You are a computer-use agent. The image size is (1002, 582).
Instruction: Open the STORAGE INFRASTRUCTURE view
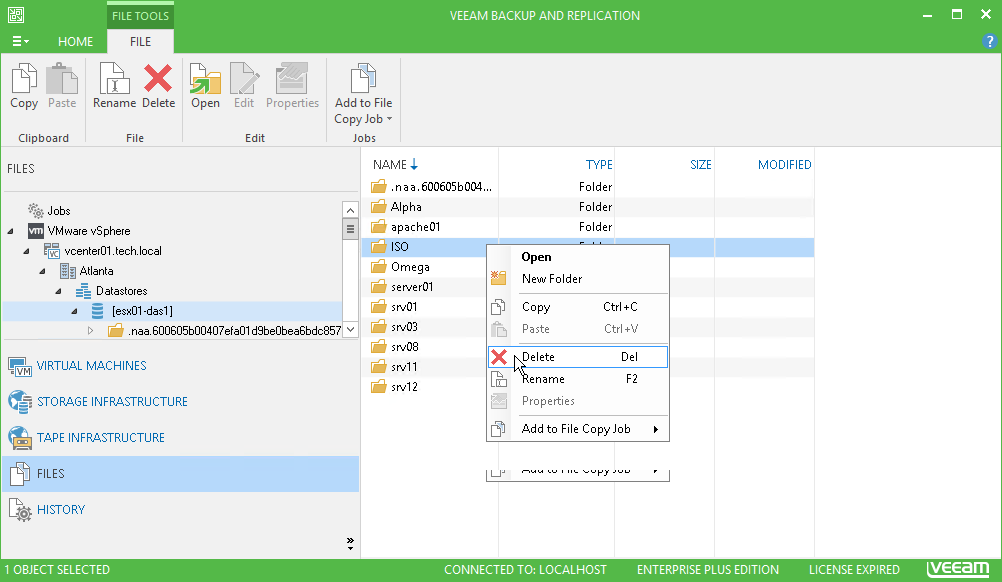[112, 401]
